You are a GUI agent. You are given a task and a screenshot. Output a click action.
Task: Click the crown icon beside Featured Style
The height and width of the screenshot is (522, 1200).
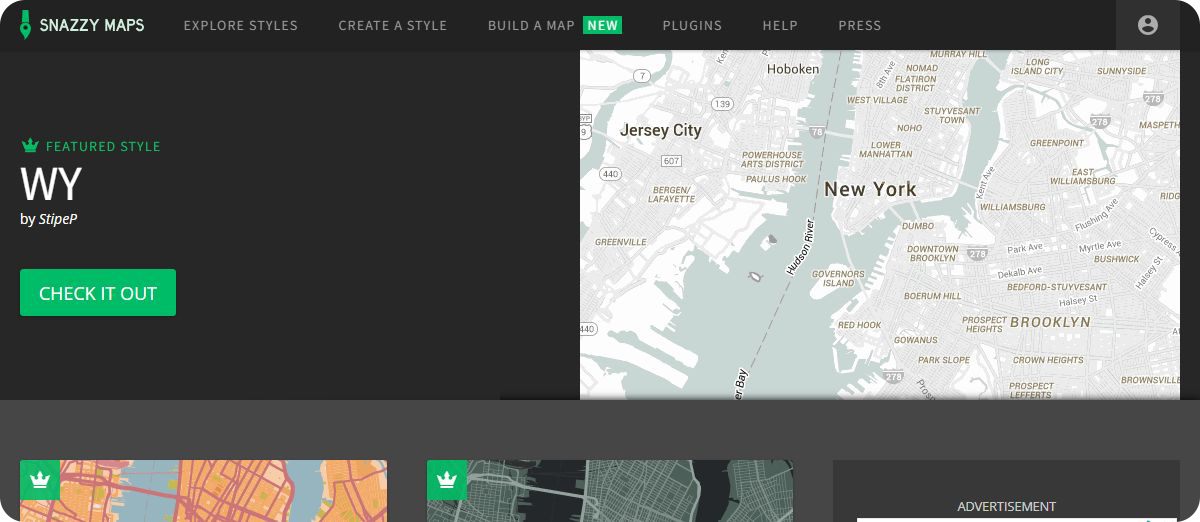click(30, 146)
